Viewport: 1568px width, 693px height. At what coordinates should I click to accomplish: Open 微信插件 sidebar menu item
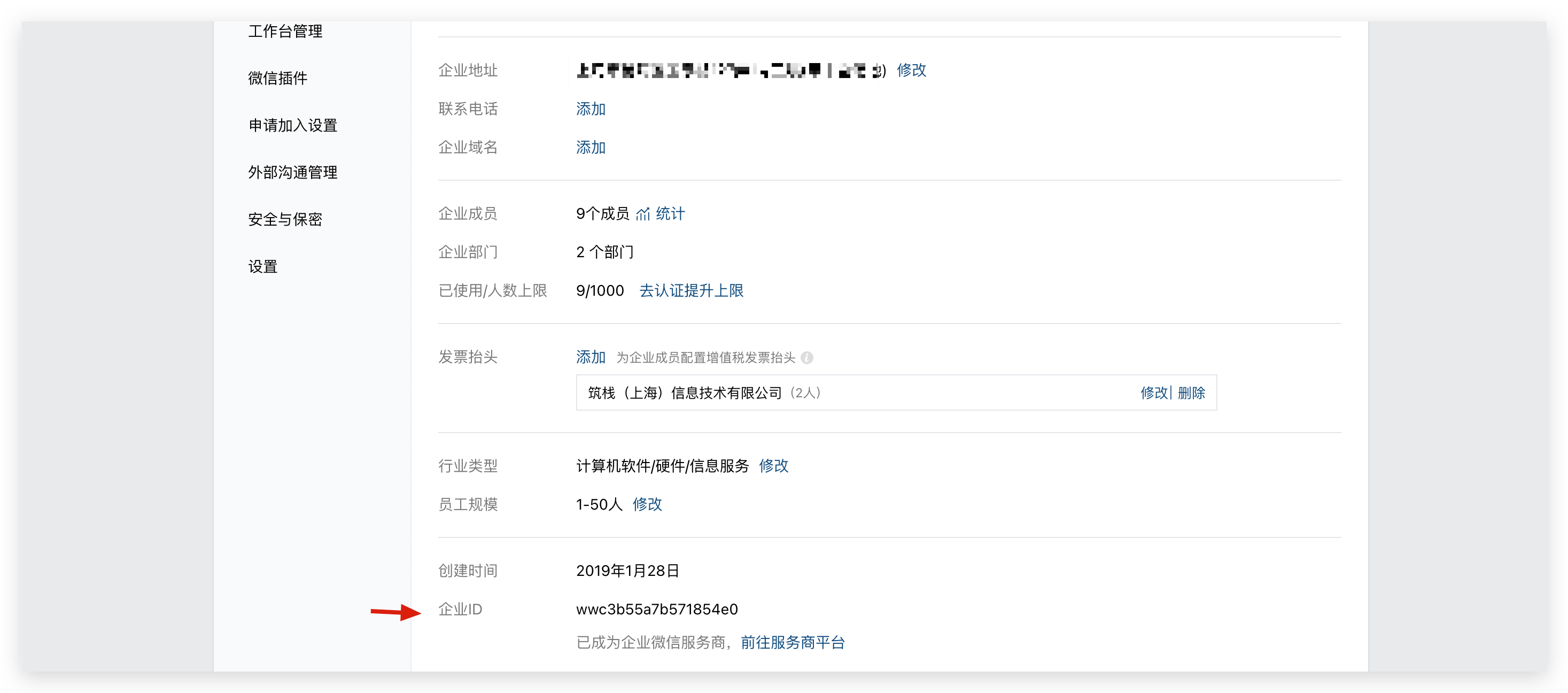point(277,78)
